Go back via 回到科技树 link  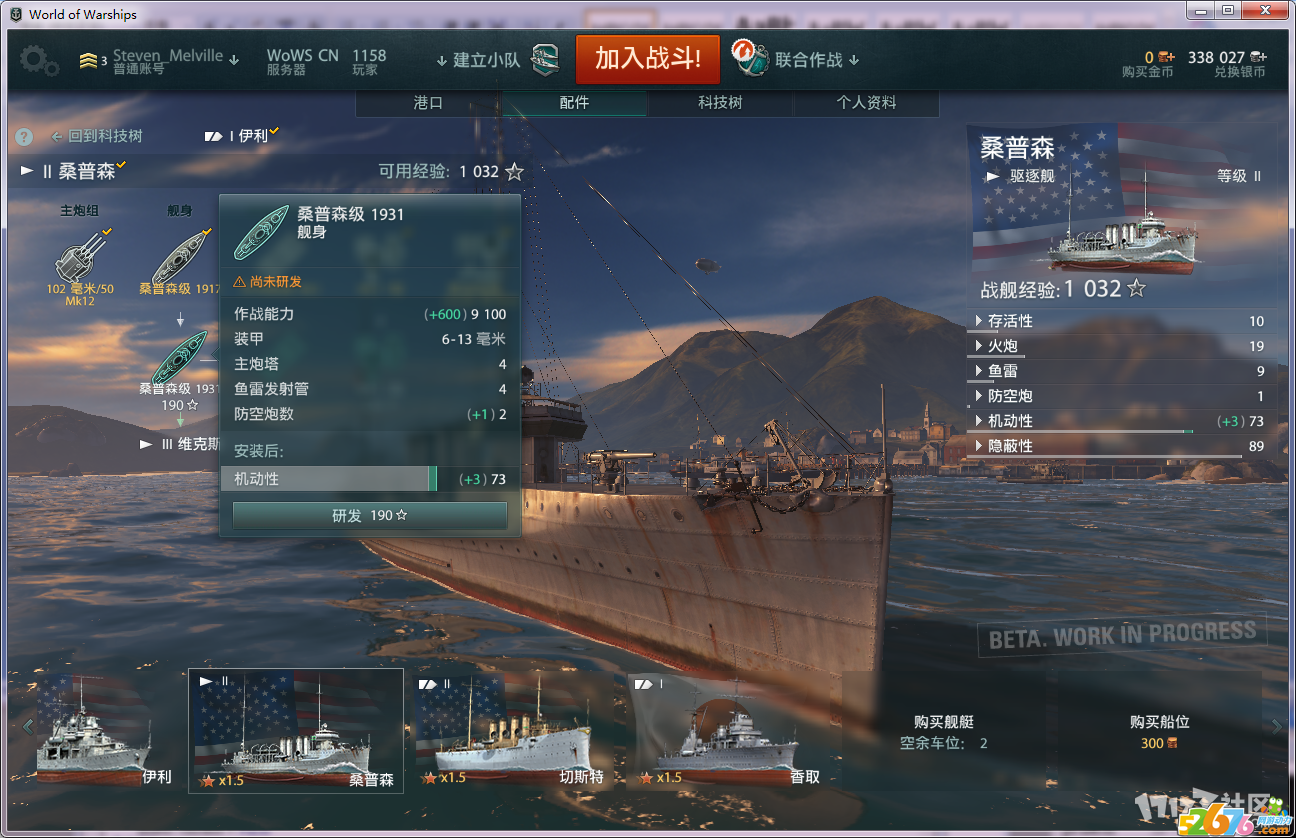(96, 136)
